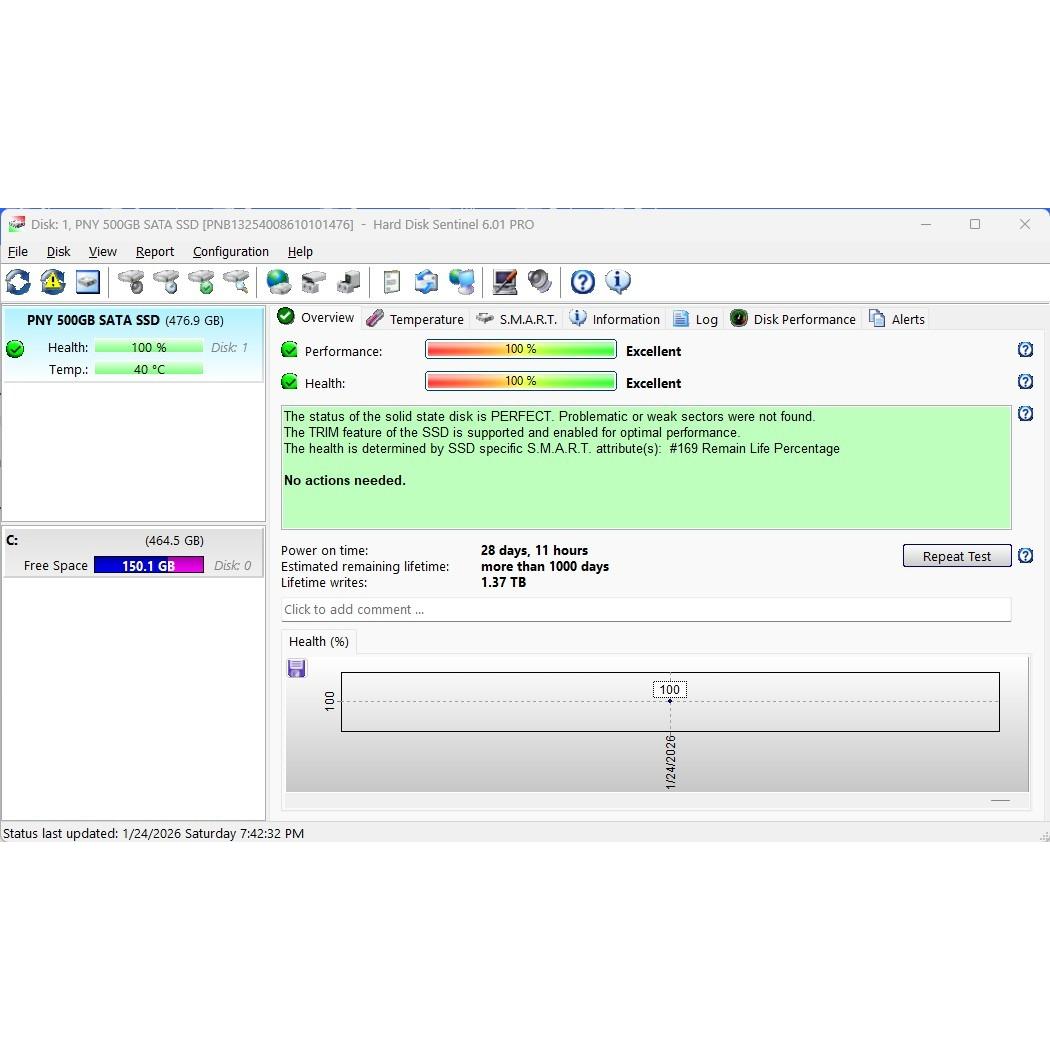Save the health graph with floppy icon

pyautogui.click(x=297, y=669)
